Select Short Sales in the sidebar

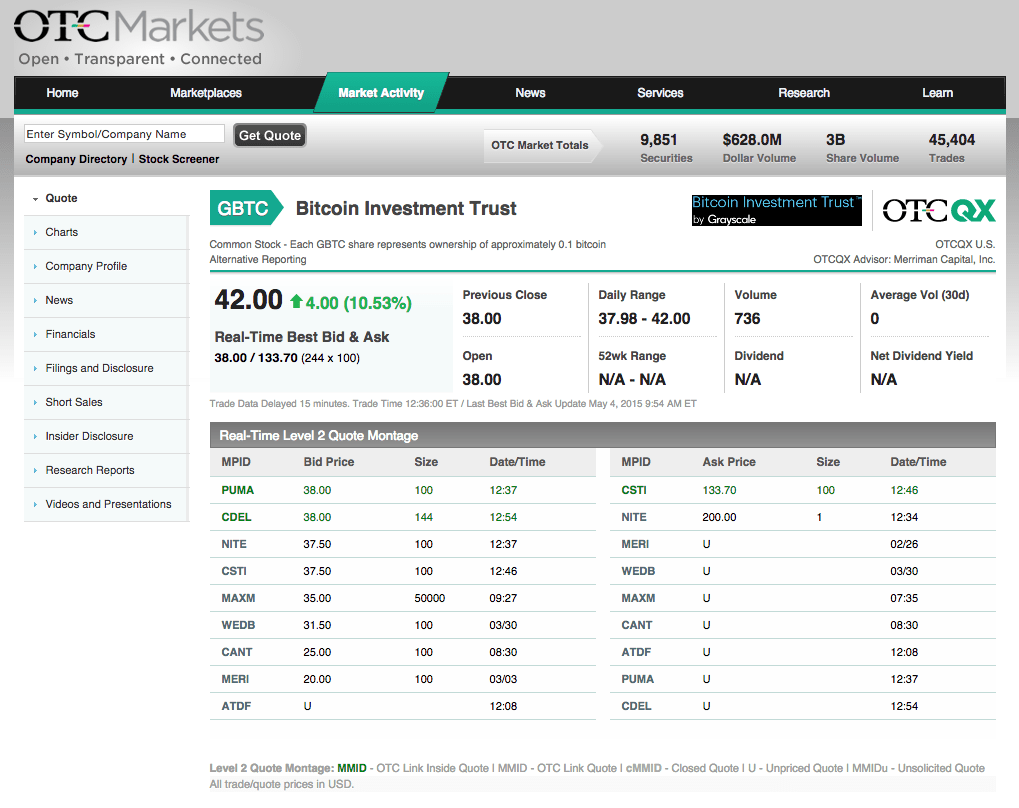pyautogui.click(x=74, y=402)
